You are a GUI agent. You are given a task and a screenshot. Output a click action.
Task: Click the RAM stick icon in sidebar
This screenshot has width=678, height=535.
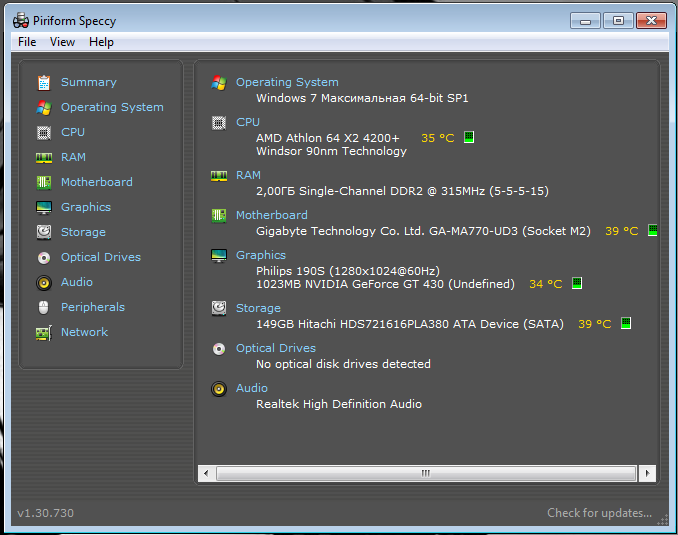(44, 157)
